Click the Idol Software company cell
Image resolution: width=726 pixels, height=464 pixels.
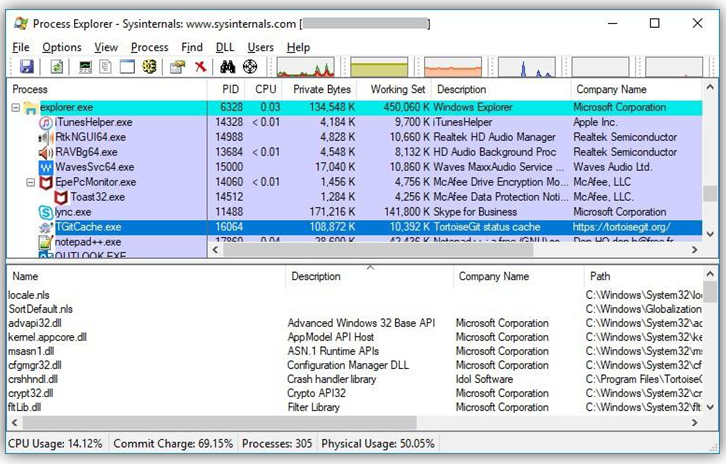click(x=484, y=379)
